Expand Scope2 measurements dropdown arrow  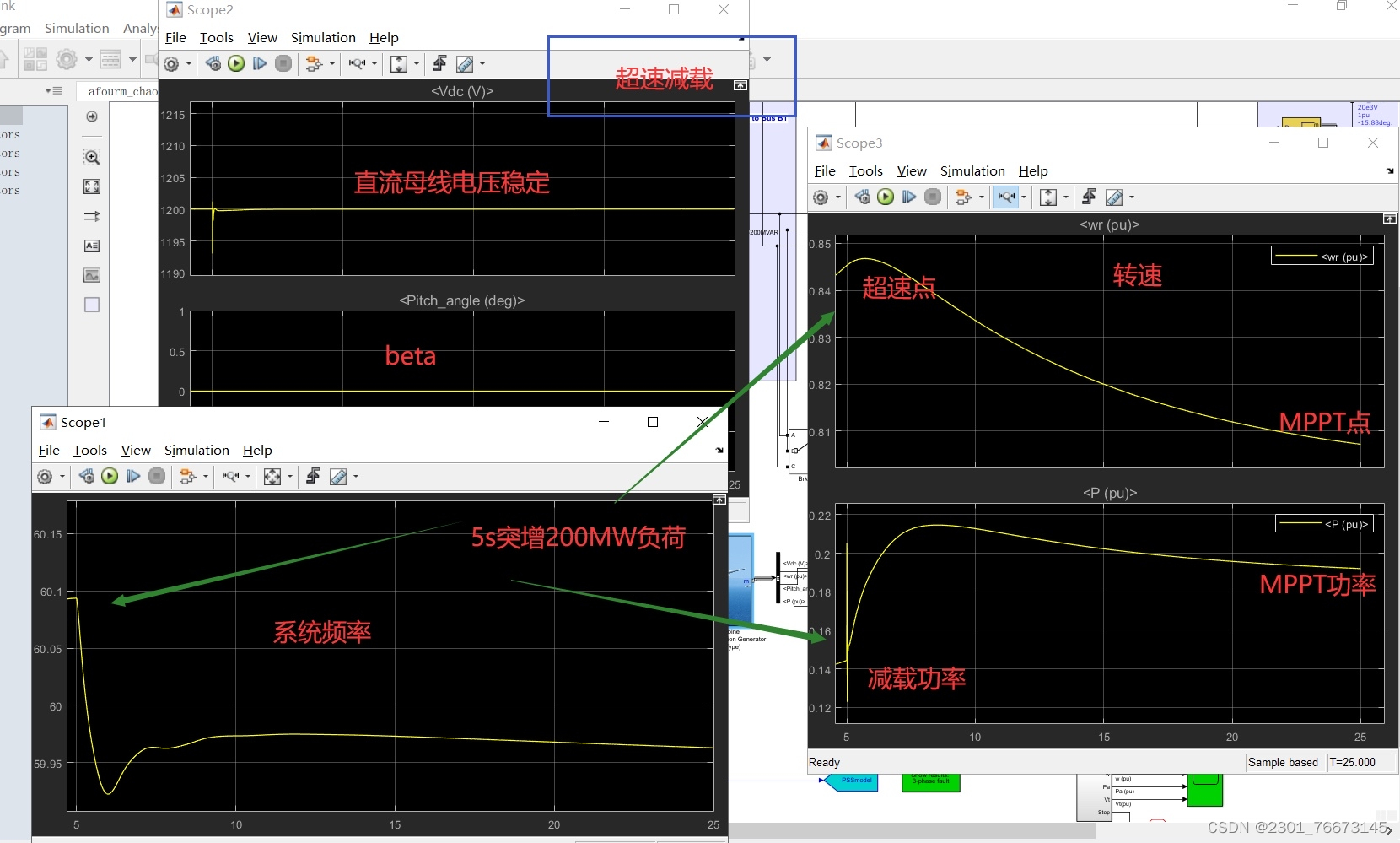click(x=482, y=64)
